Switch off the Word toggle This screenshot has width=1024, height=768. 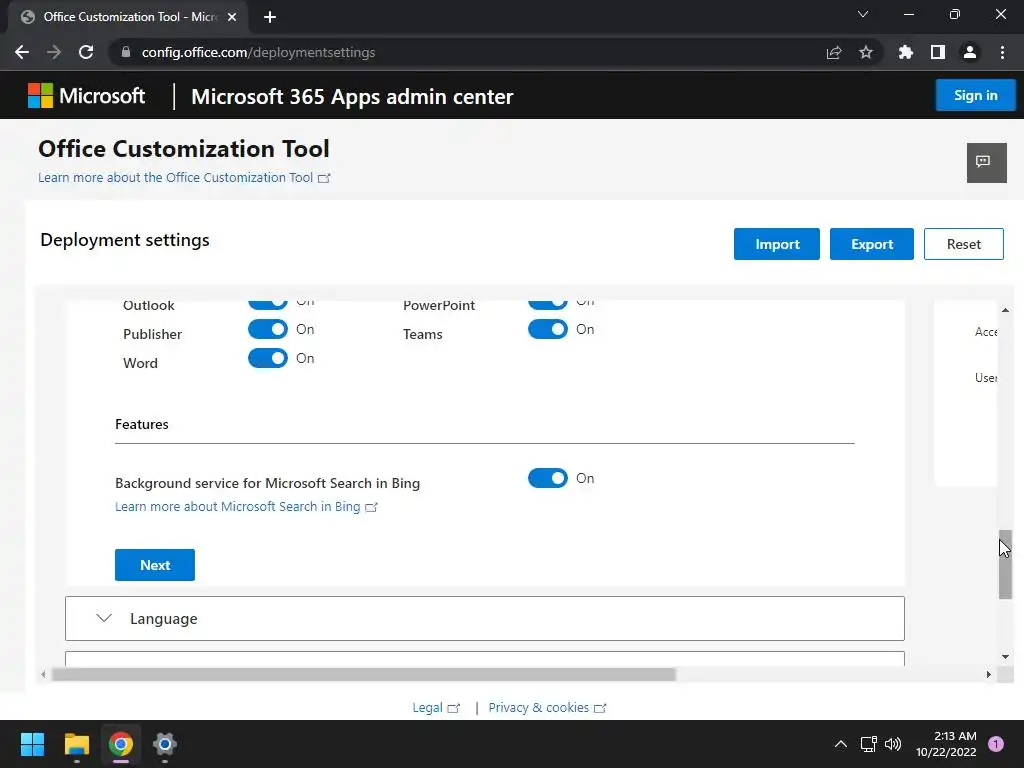(x=267, y=358)
